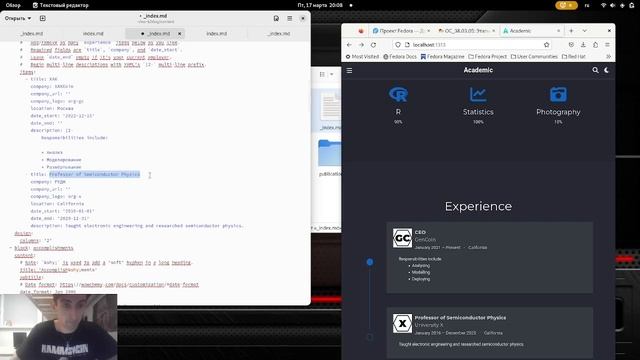Open Firefox downloads panel

pyautogui.click(x=583, y=44)
